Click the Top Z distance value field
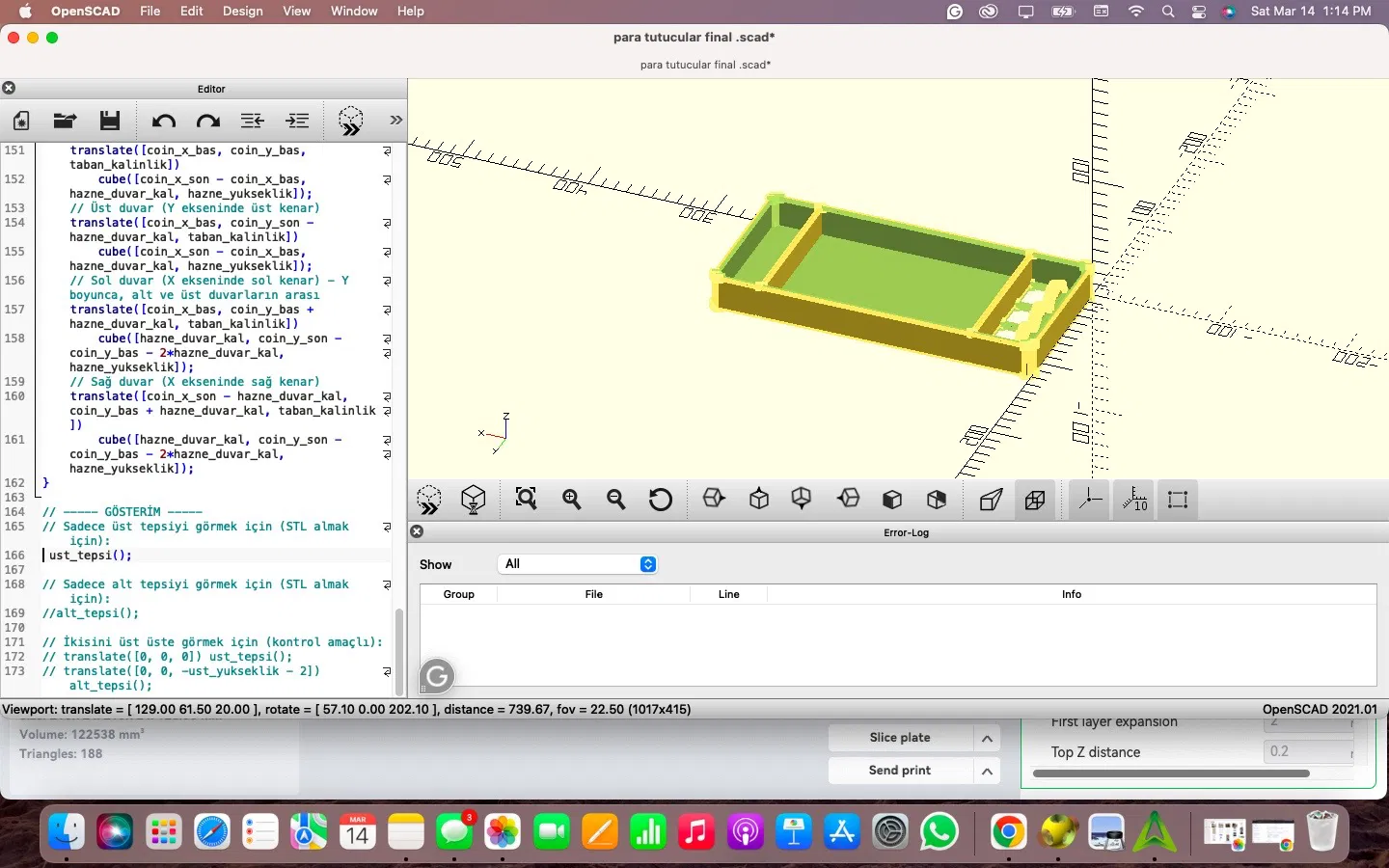The width and height of the screenshot is (1389, 868). (x=1307, y=751)
